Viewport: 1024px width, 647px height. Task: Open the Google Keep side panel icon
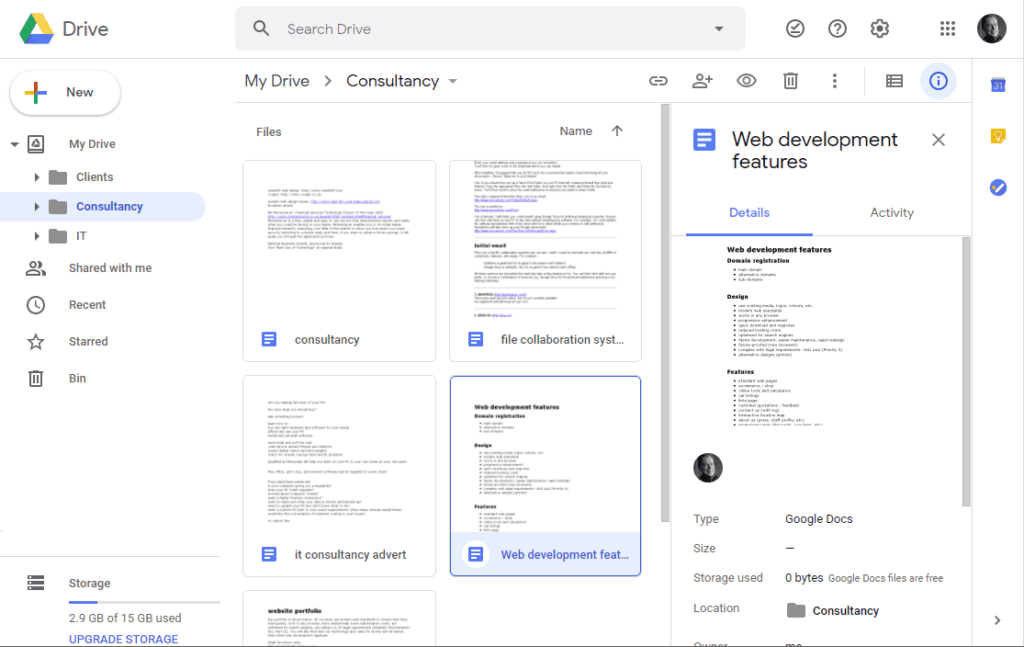pos(997,136)
